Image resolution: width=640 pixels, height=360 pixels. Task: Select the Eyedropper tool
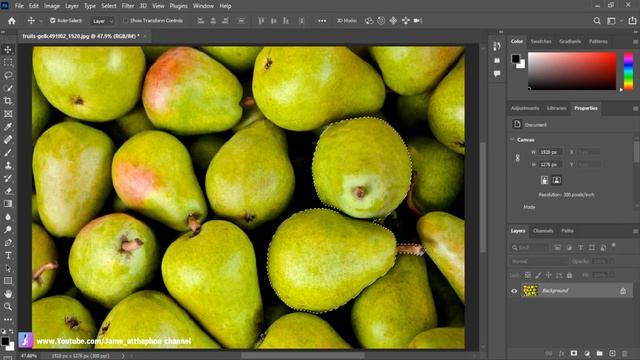click(8, 127)
